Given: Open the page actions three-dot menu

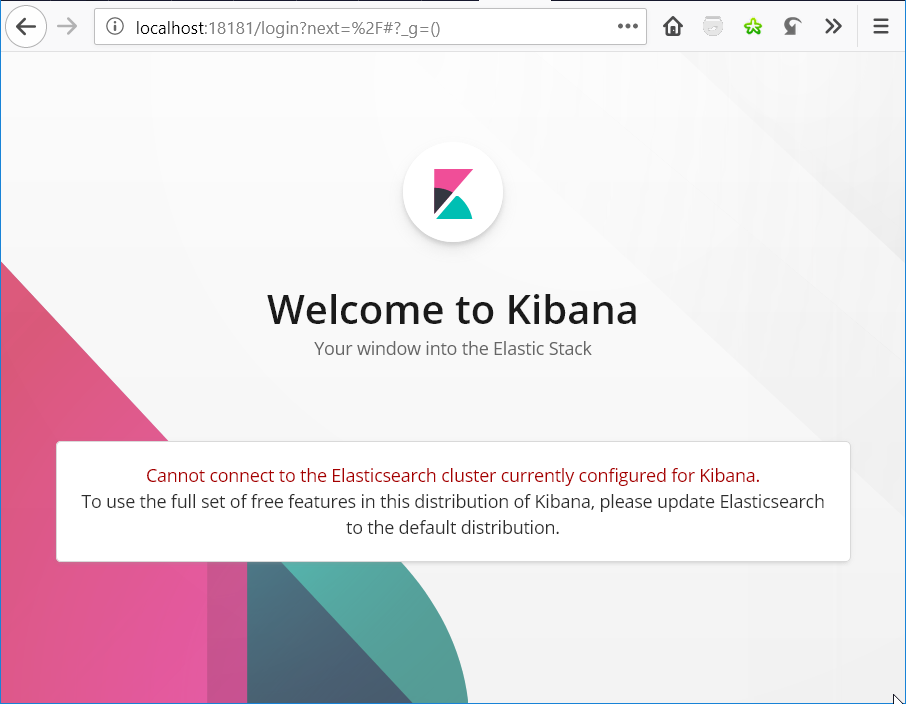Looking at the screenshot, I should point(627,27).
